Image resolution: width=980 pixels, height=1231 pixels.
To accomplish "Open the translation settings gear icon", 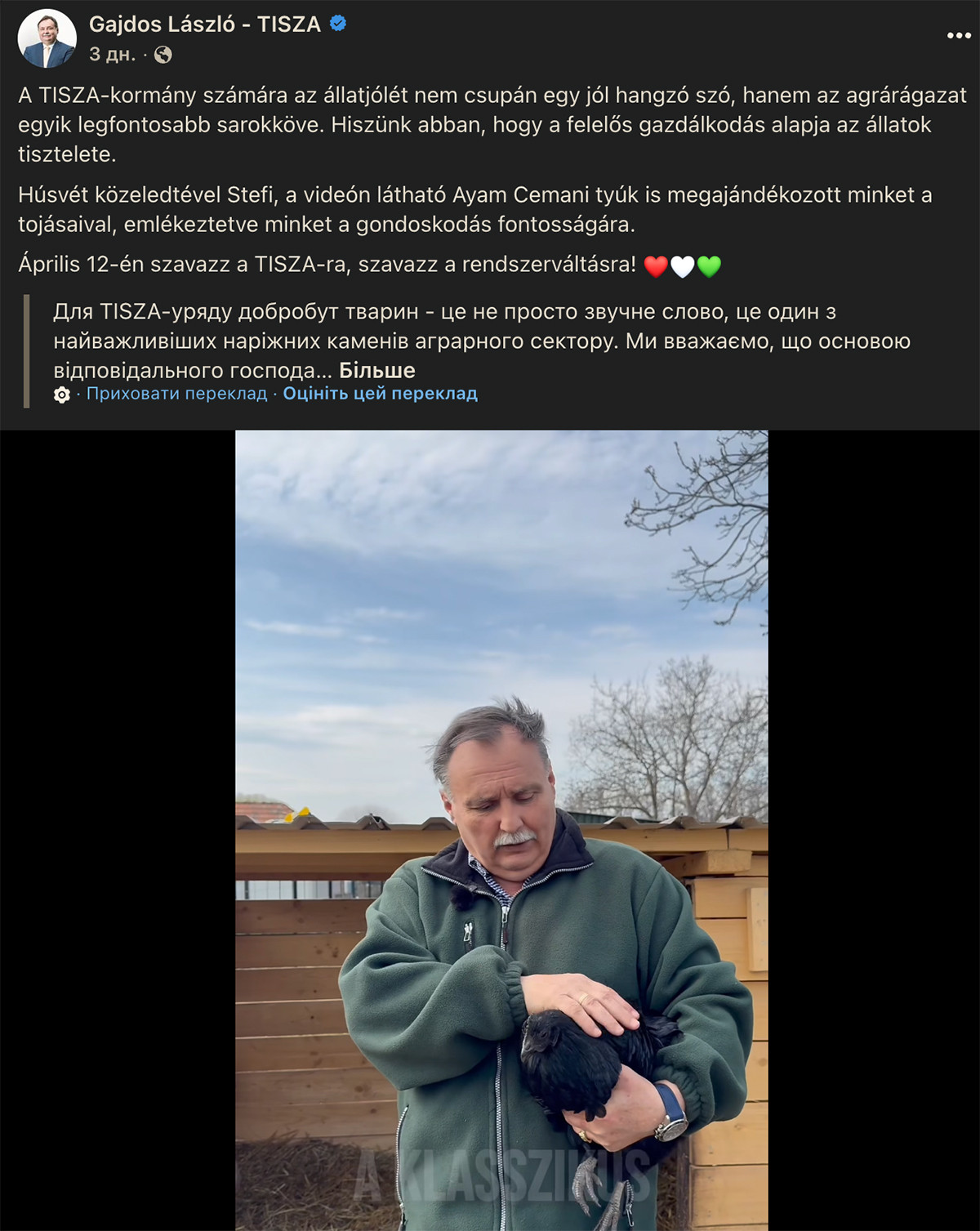I will (62, 395).
